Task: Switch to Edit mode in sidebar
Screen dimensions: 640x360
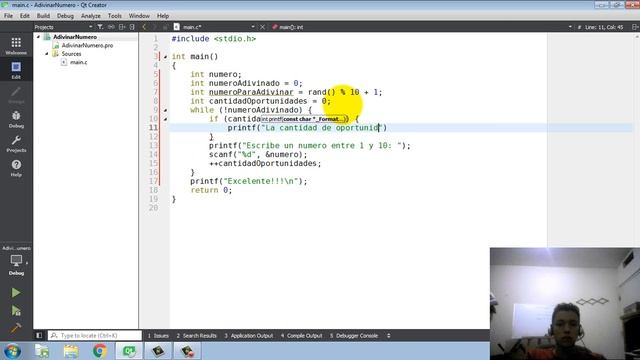Action: (x=16, y=70)
